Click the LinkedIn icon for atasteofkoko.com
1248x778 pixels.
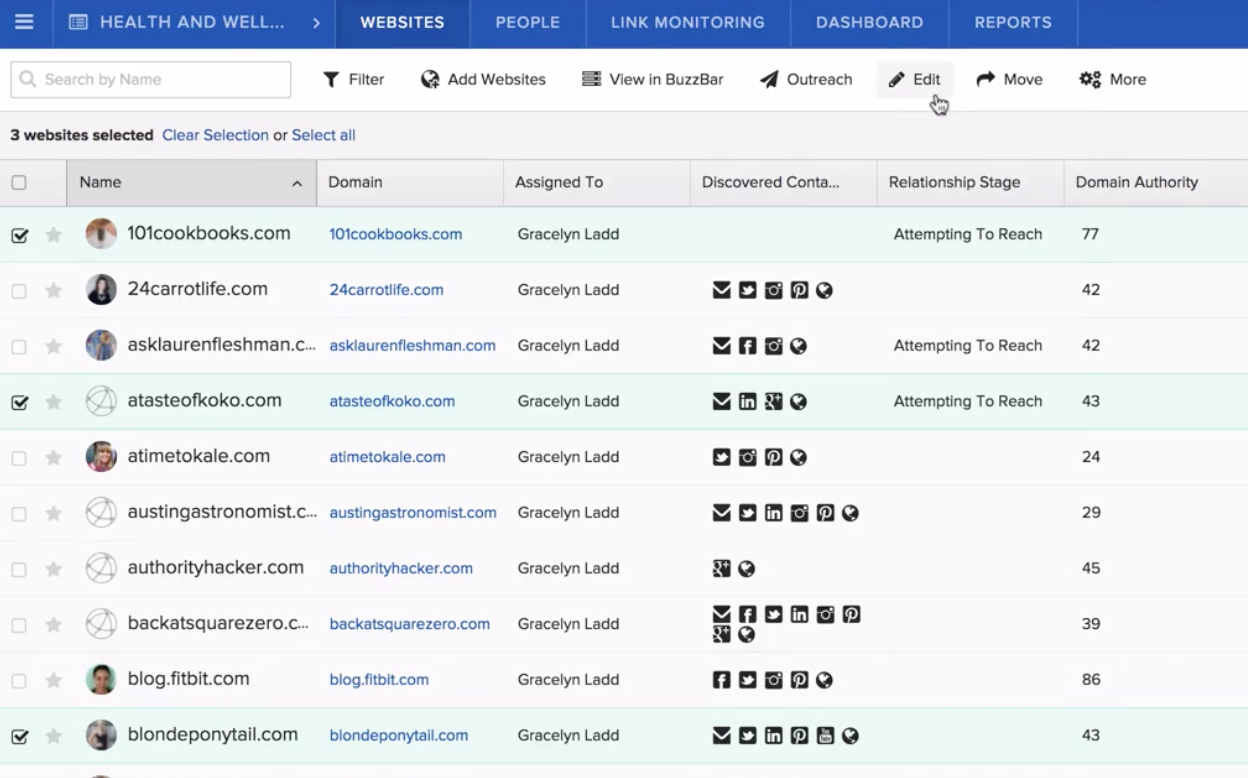747,401
